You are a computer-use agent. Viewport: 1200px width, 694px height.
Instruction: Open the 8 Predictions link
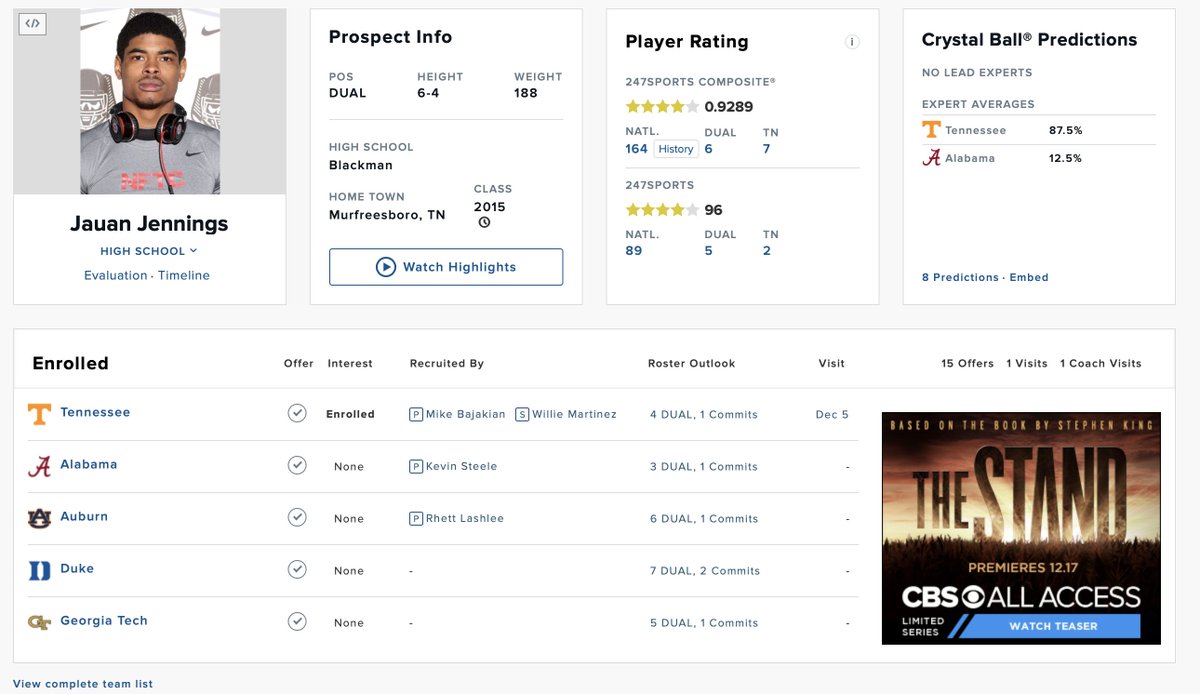[x=960, y=277]
